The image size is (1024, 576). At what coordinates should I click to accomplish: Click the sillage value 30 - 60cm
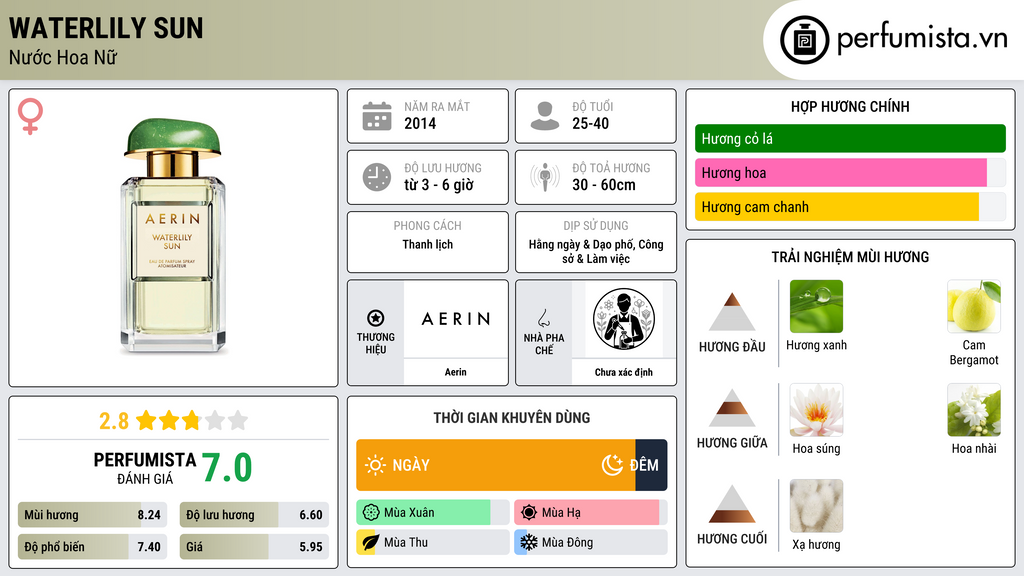pos(603,185)
